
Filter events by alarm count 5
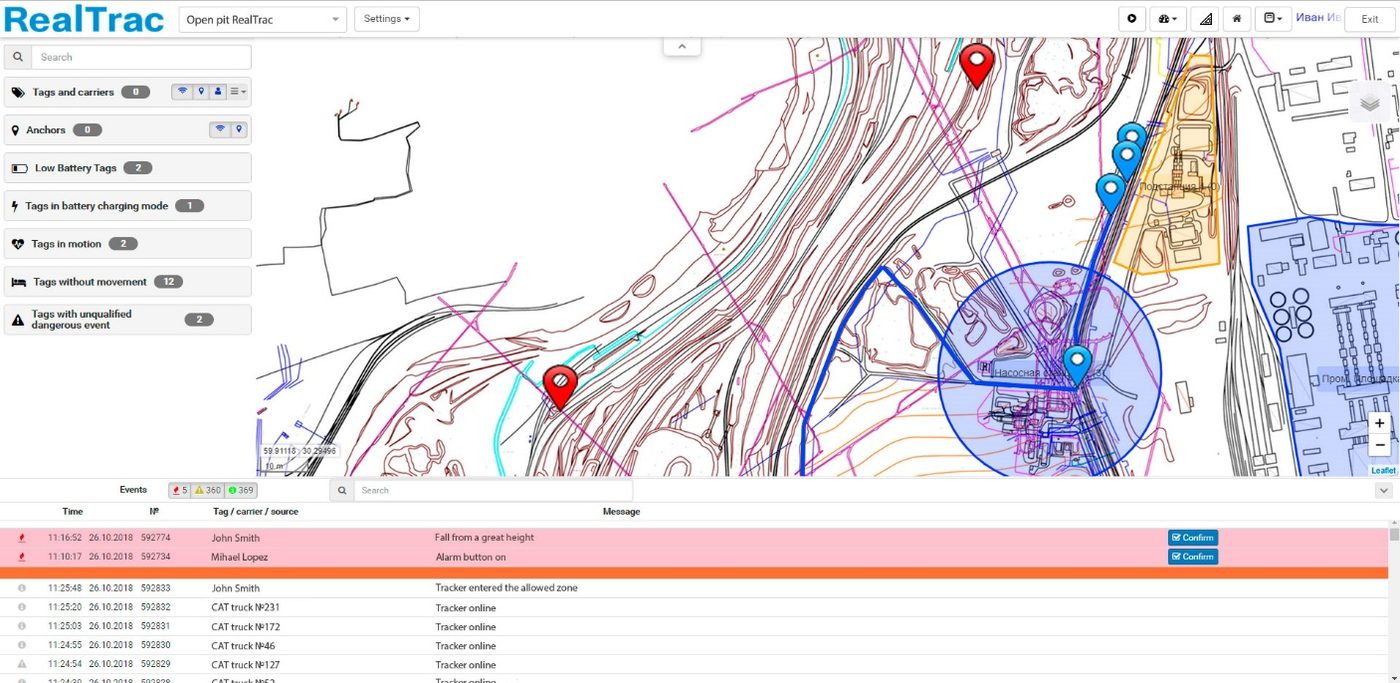click(x=180, y=490)
